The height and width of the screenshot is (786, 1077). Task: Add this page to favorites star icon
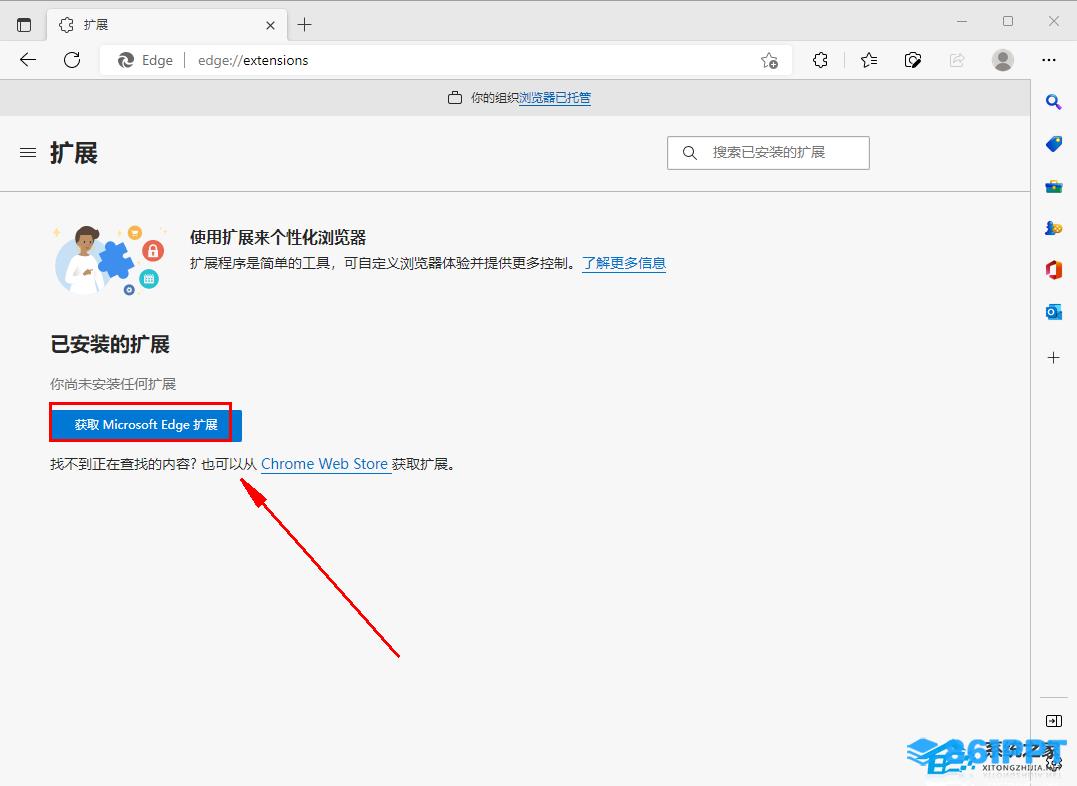click(x=769, y=60)
